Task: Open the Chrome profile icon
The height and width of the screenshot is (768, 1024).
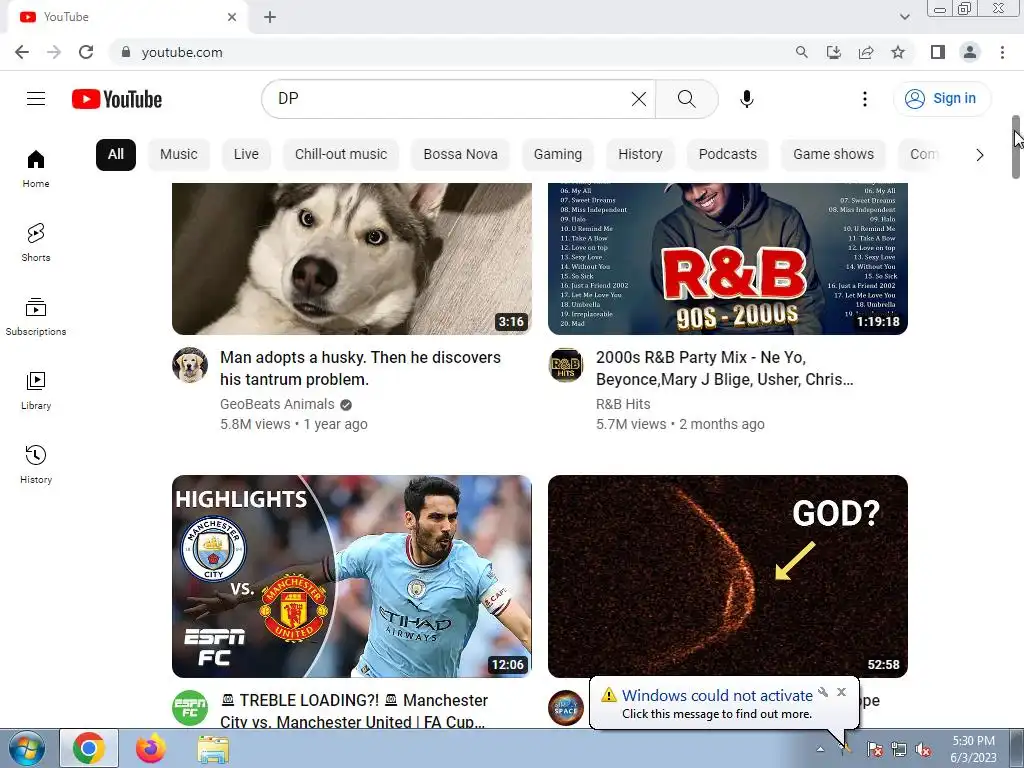Action: pyautogui.click(x=970, y=52)
